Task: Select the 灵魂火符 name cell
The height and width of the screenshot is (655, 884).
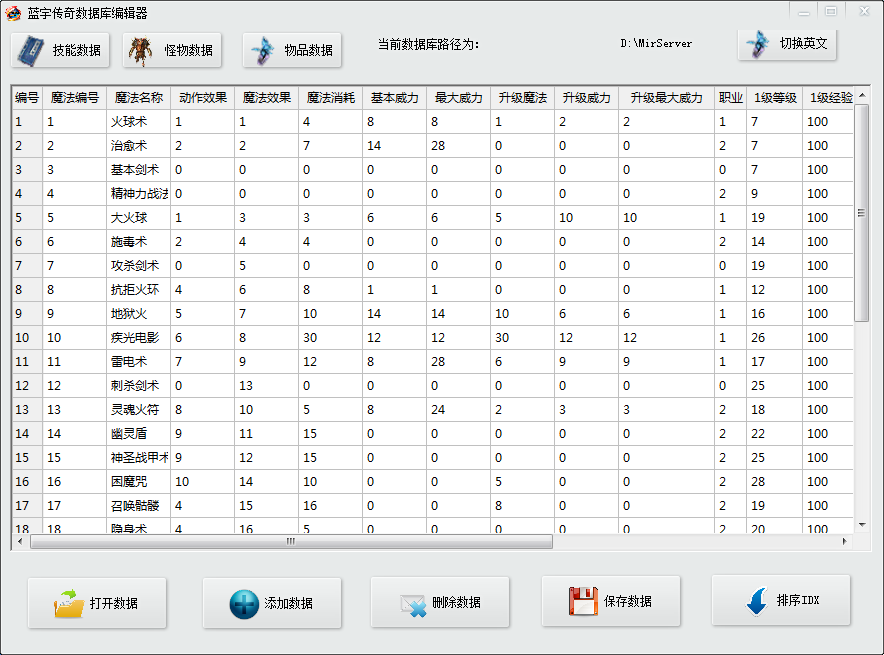Action: tap(138, 409)
